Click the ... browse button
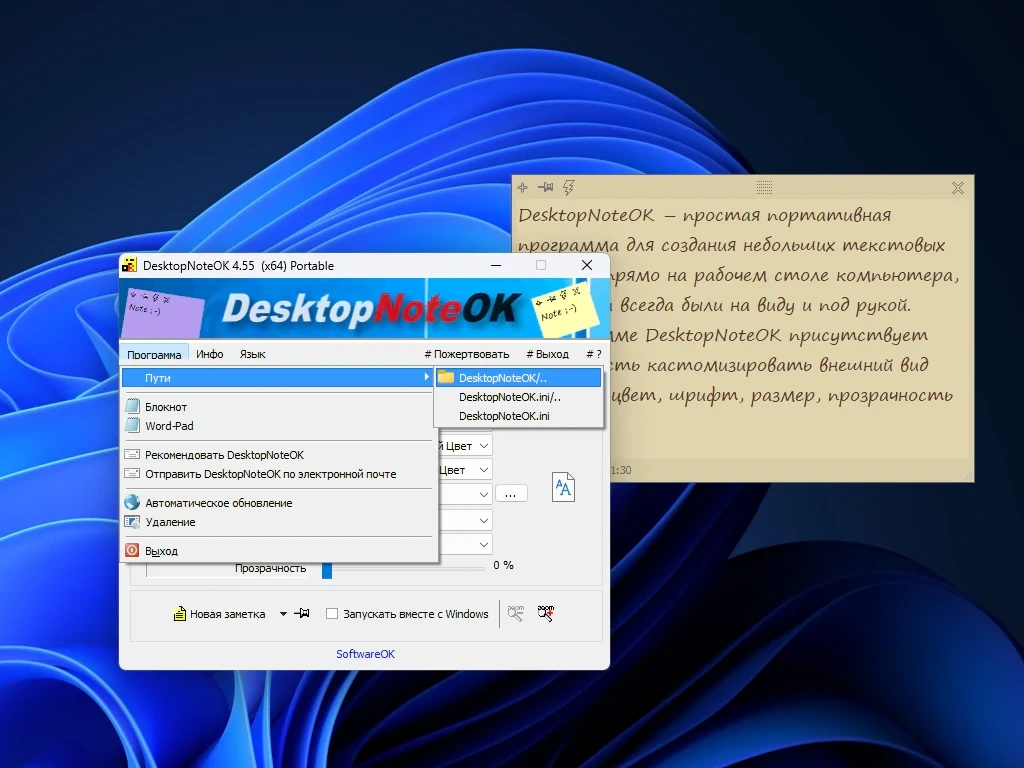This screenshot has height=768, width=1024. point(511,494)
